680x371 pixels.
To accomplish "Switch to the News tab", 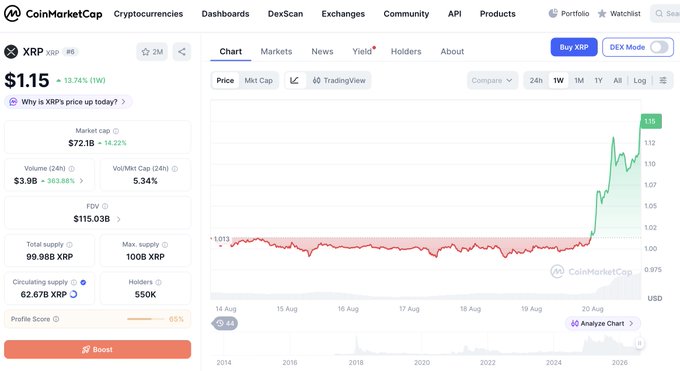I will click(x=322, y=51).
